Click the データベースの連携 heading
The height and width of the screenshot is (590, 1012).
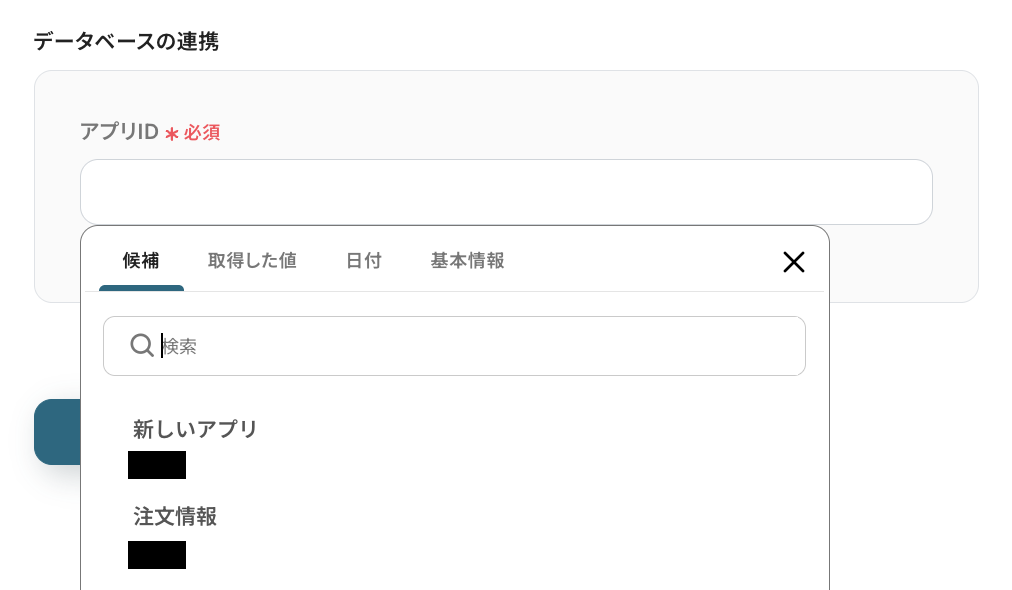[x=126, y=41]
